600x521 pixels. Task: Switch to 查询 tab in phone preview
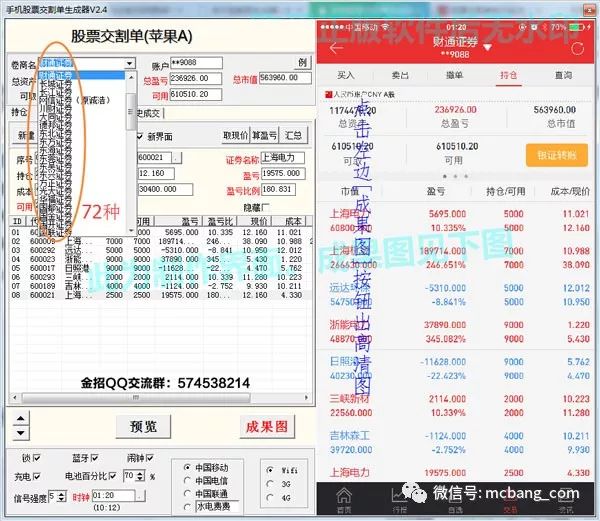click(563, 75)
